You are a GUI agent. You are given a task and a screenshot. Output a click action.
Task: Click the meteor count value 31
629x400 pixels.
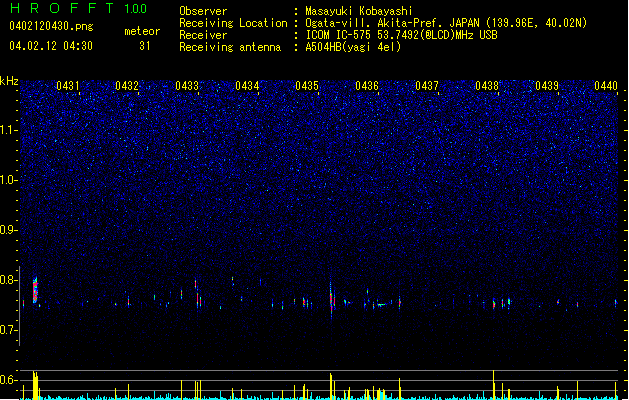pos(145,46)
